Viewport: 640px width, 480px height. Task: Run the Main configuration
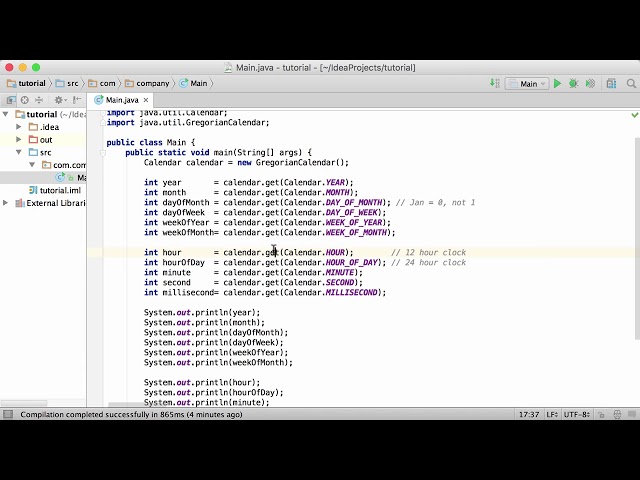click(x=557, y=84)
